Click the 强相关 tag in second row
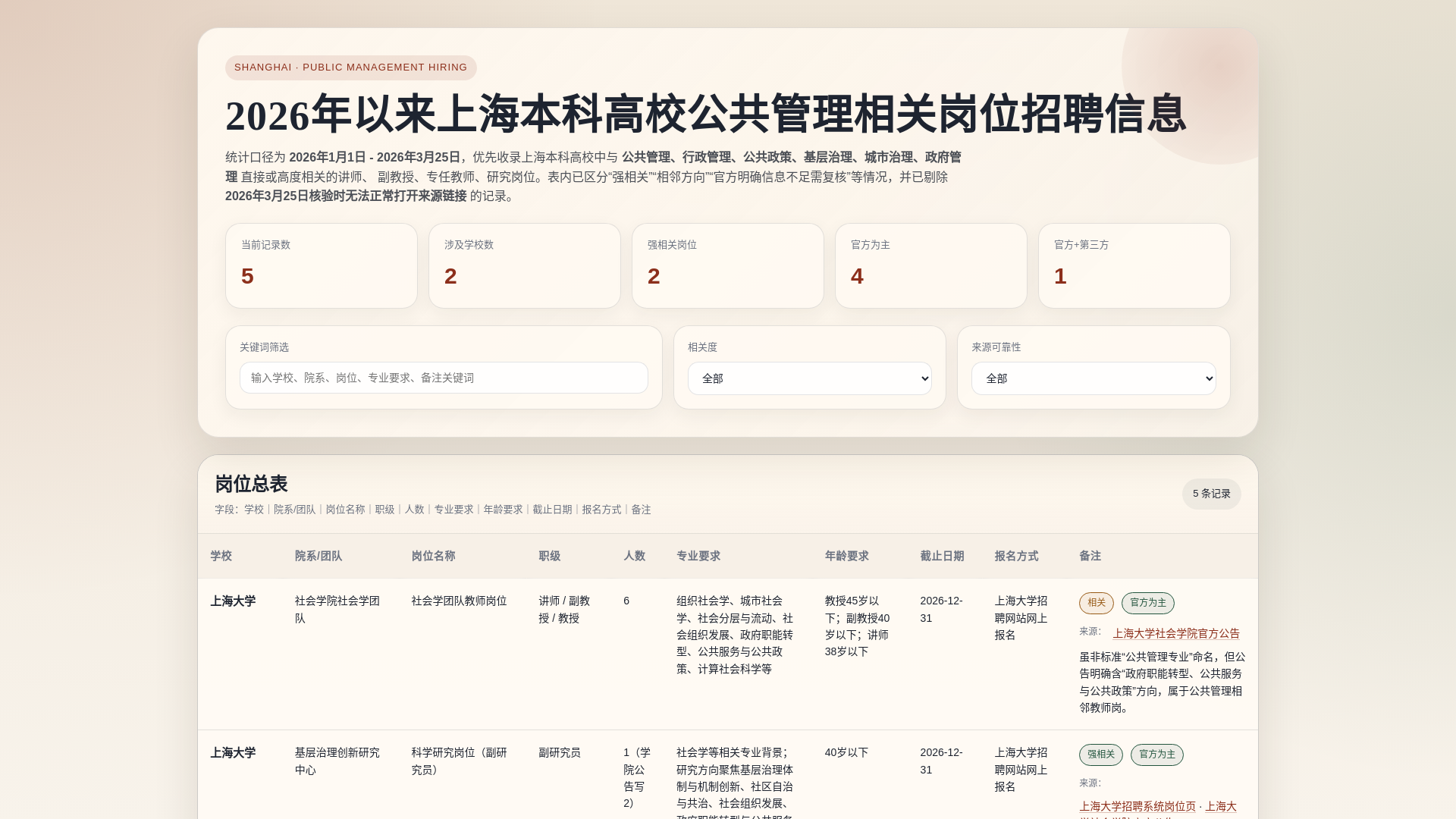The image size is (1456, 819). point(1101,755)
